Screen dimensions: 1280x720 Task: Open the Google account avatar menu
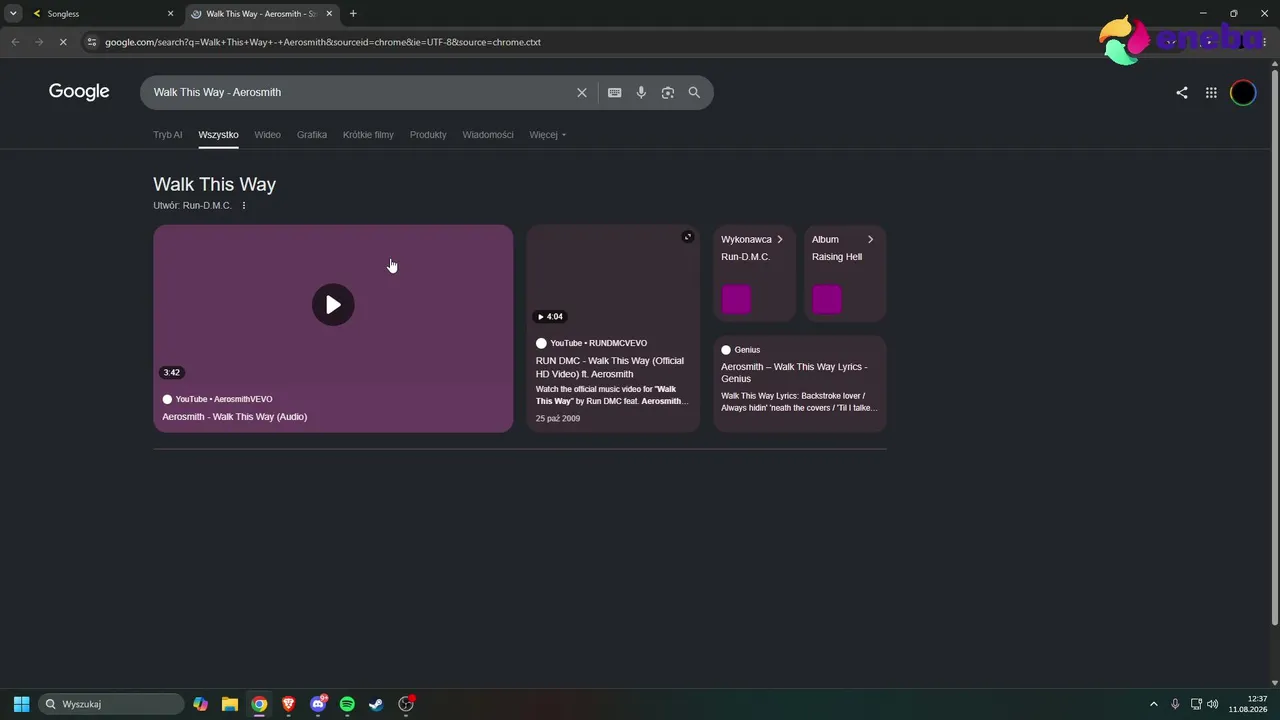pos(1243,93)
